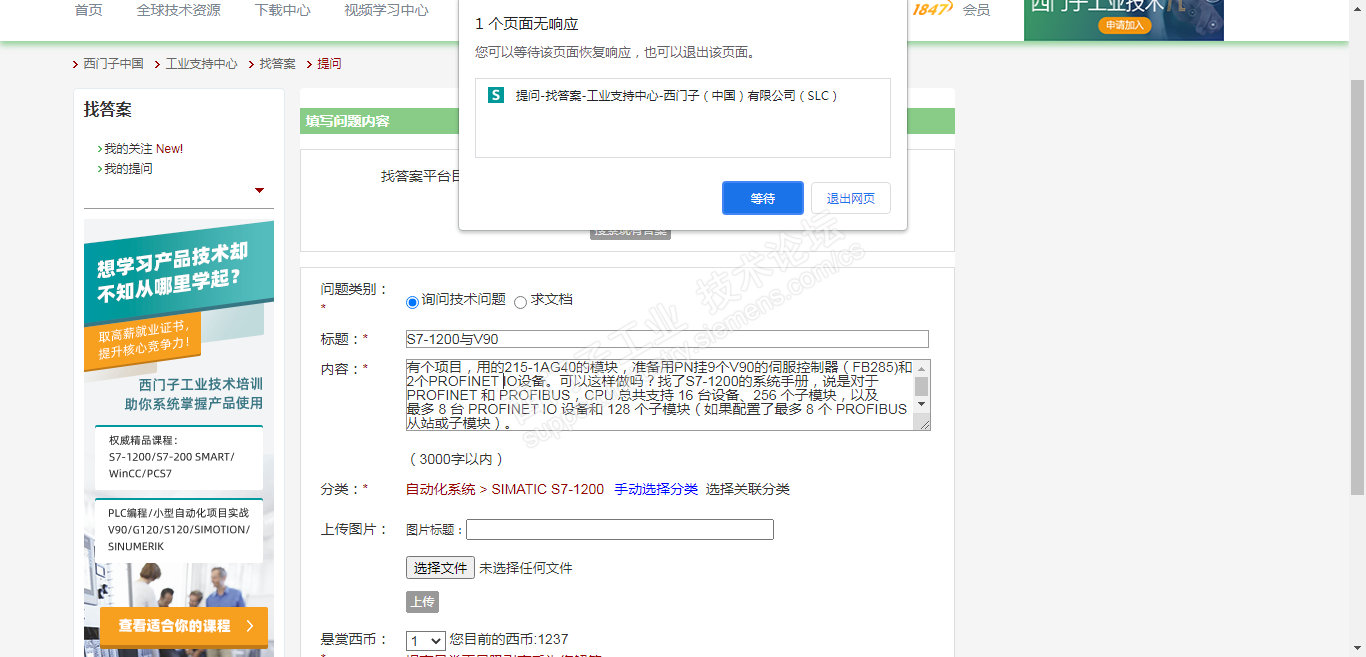Go to 工业支持中心 breadcrumb link
The width and height of the screenshot is (1366, 657).
click(201, 63)
